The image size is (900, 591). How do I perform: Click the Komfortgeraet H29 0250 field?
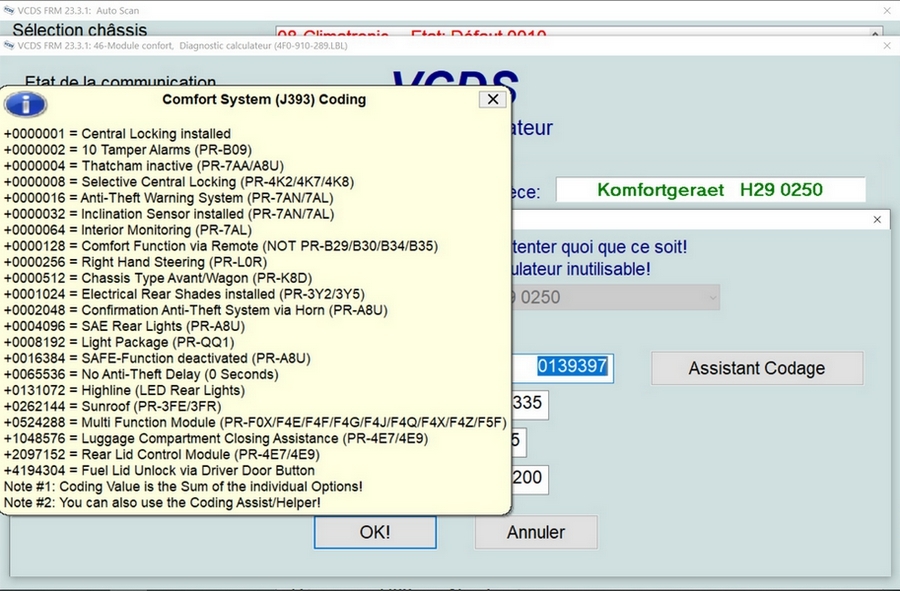coord(711,190)
